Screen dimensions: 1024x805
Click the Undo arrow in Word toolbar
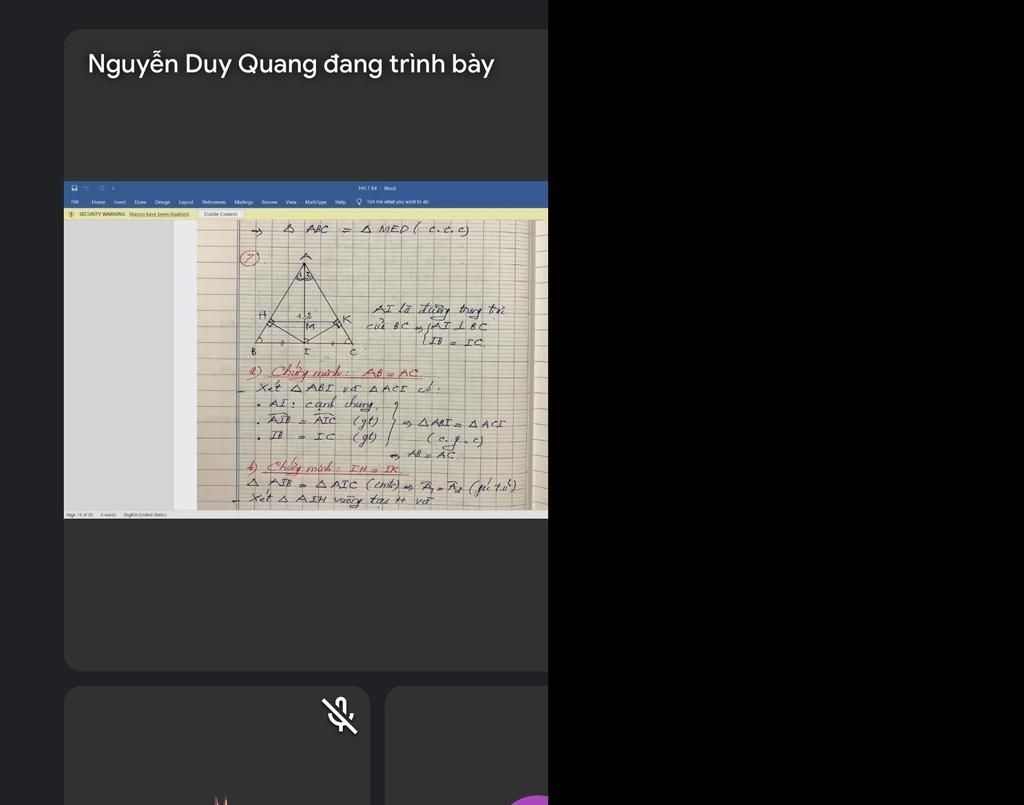(x=86, y=188)
